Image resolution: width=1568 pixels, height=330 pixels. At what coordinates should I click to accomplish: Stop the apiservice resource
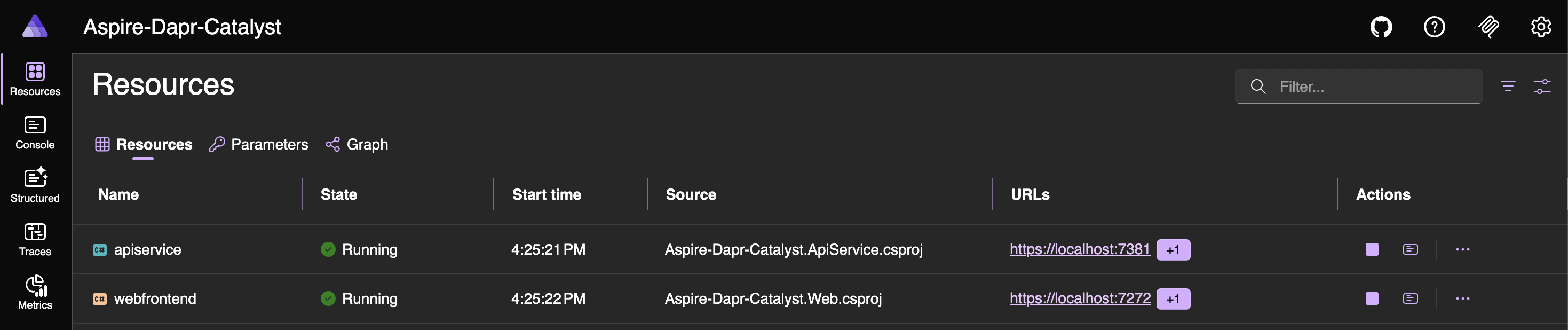tap(1372, 249)
